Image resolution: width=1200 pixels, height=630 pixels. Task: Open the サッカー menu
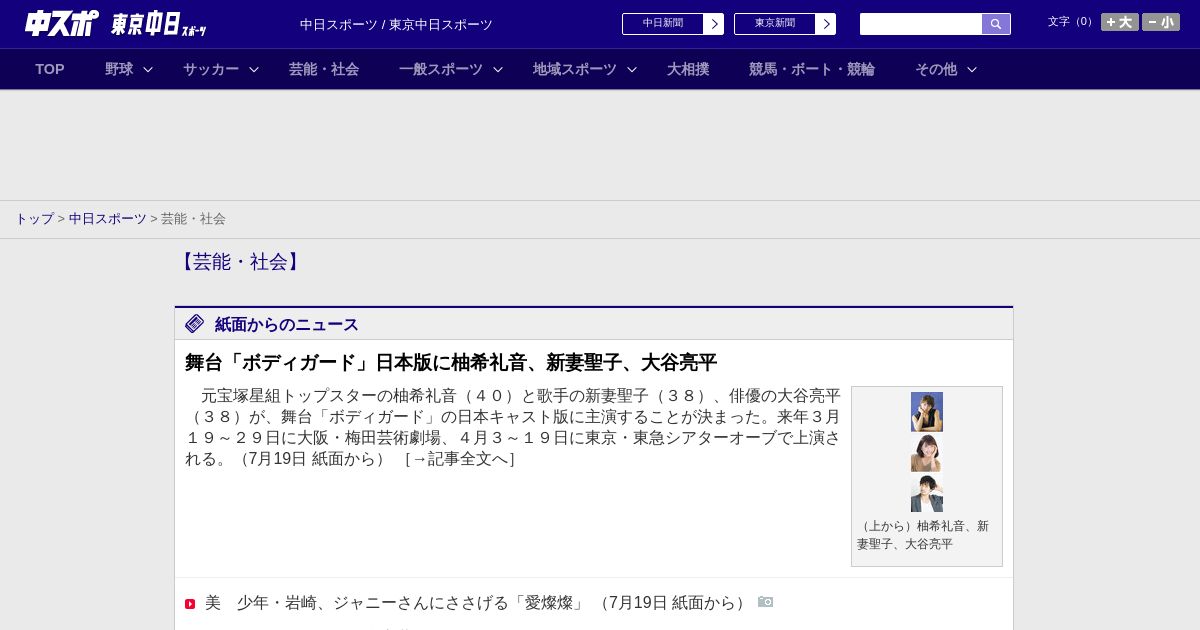(211, 69)
